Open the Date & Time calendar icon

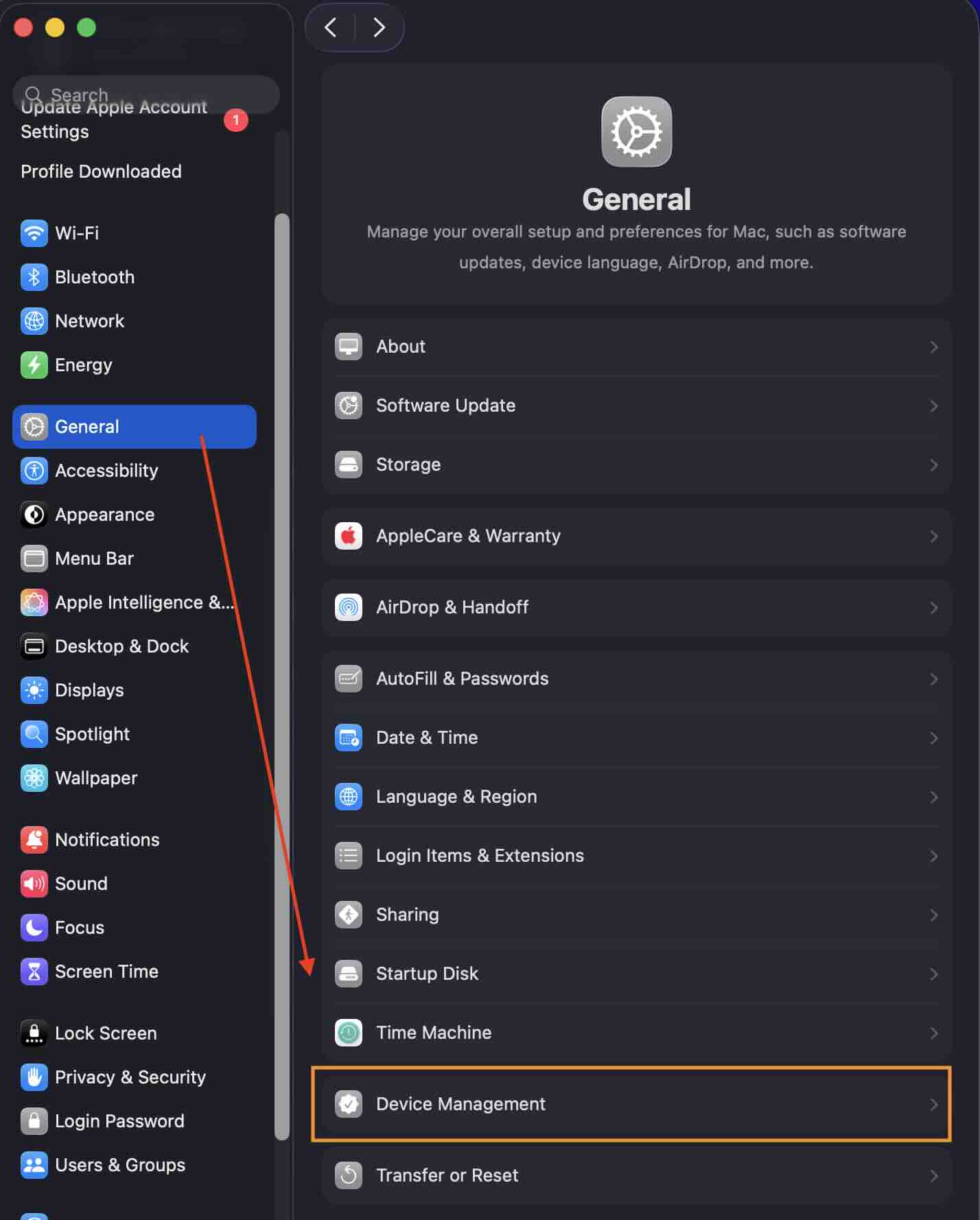[x=349, y=738]
